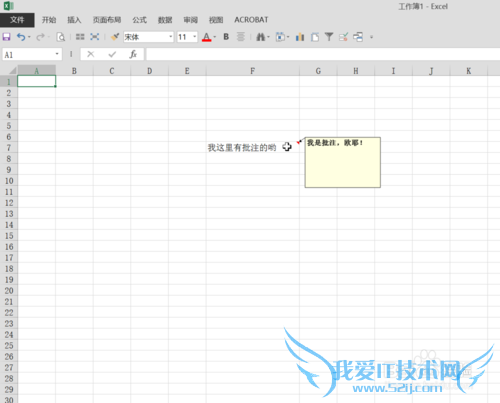Click the Excel app icon in title bar
The image size is (500, 403).
point(8,5)
